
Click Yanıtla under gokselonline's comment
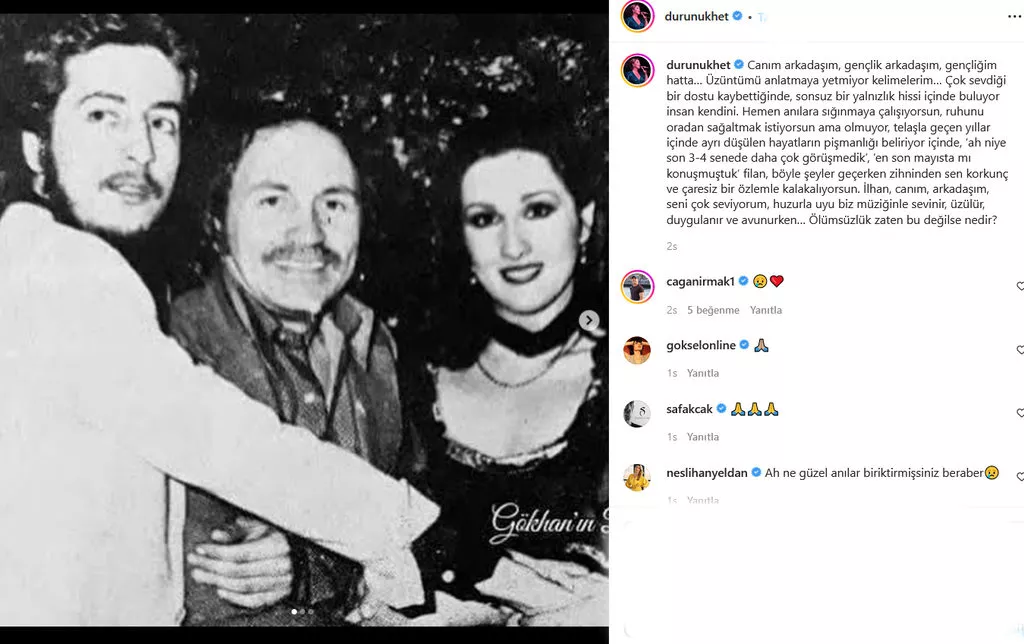coord(703,373)
